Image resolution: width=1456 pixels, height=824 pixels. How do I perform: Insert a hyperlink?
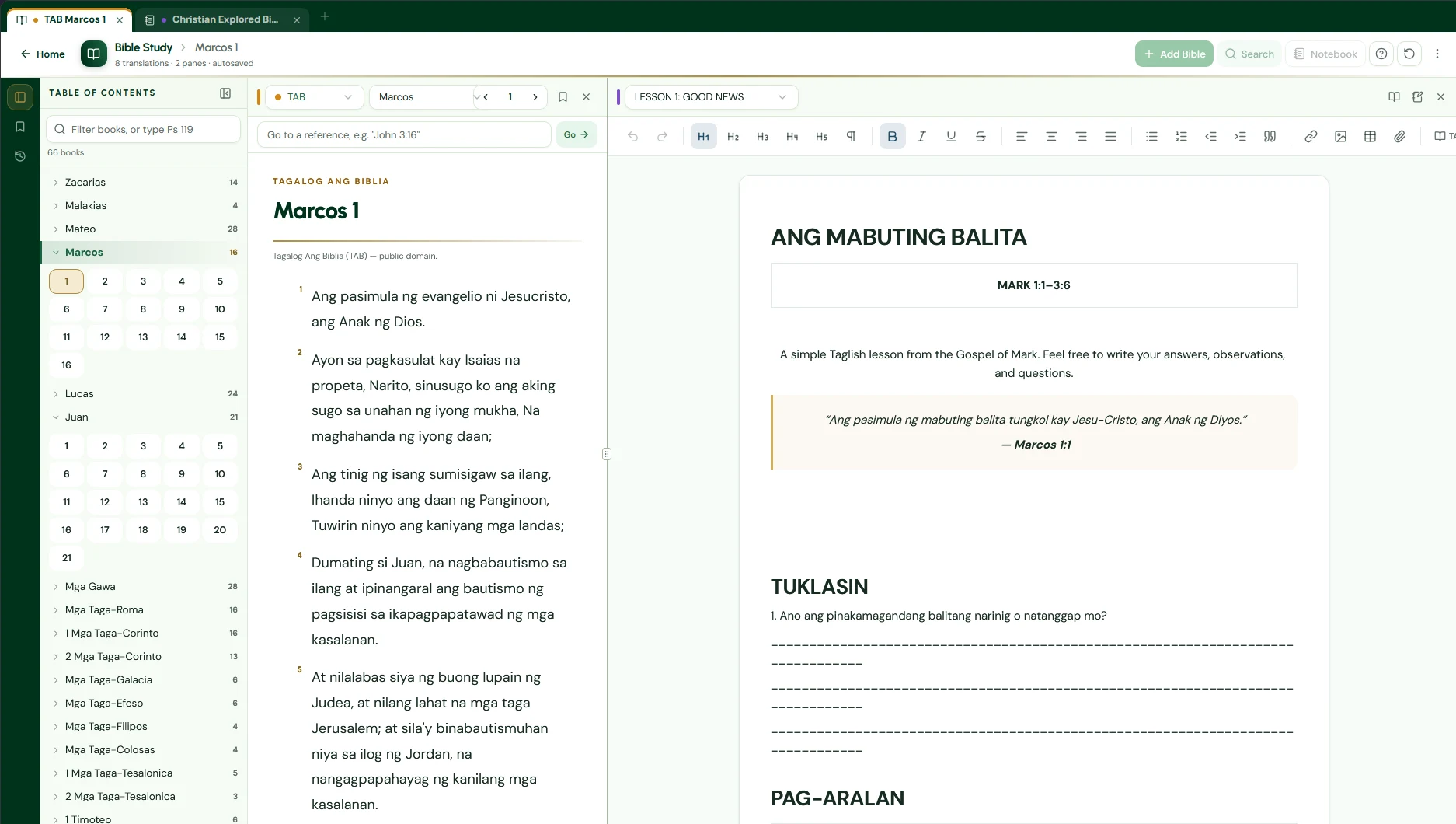(1311, 136)
